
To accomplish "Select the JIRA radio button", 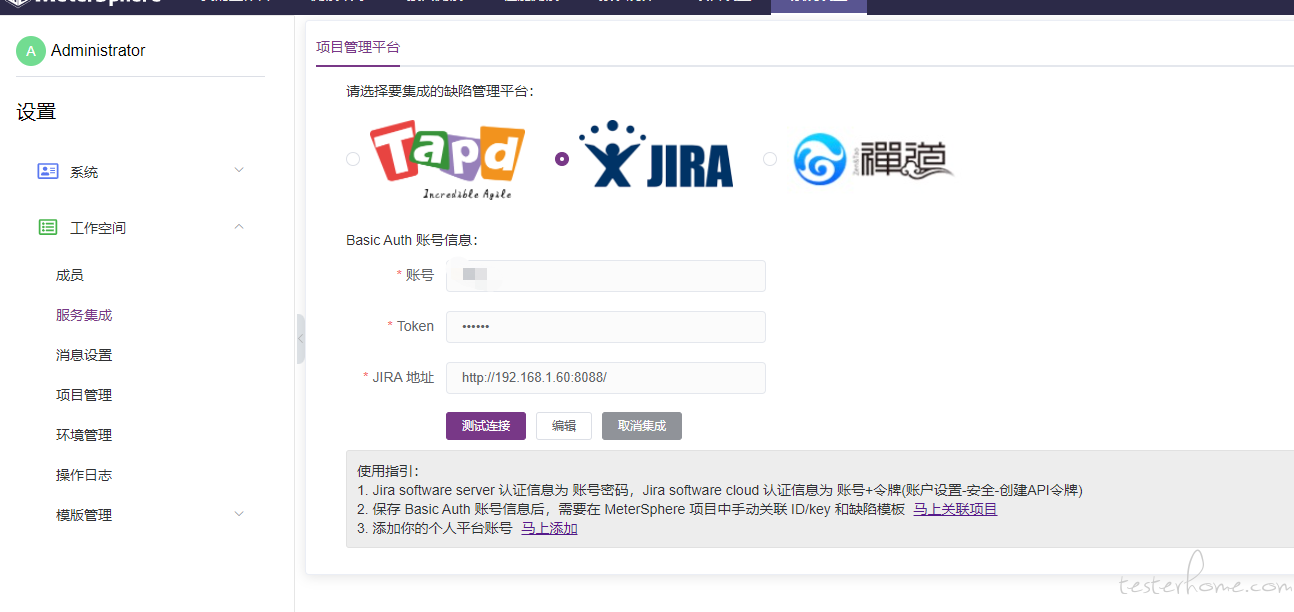I will click(x=562, y=159).
